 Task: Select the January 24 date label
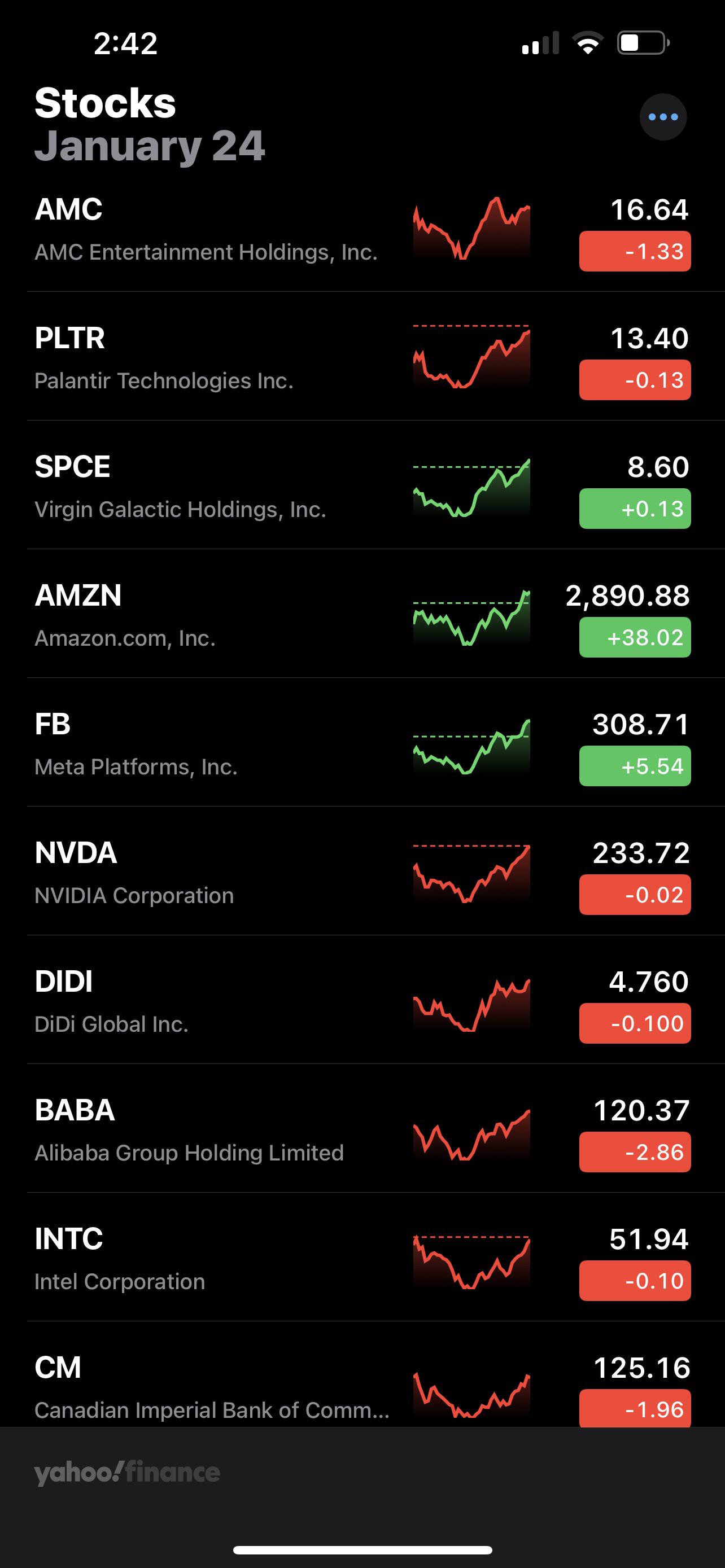(150, 146)
